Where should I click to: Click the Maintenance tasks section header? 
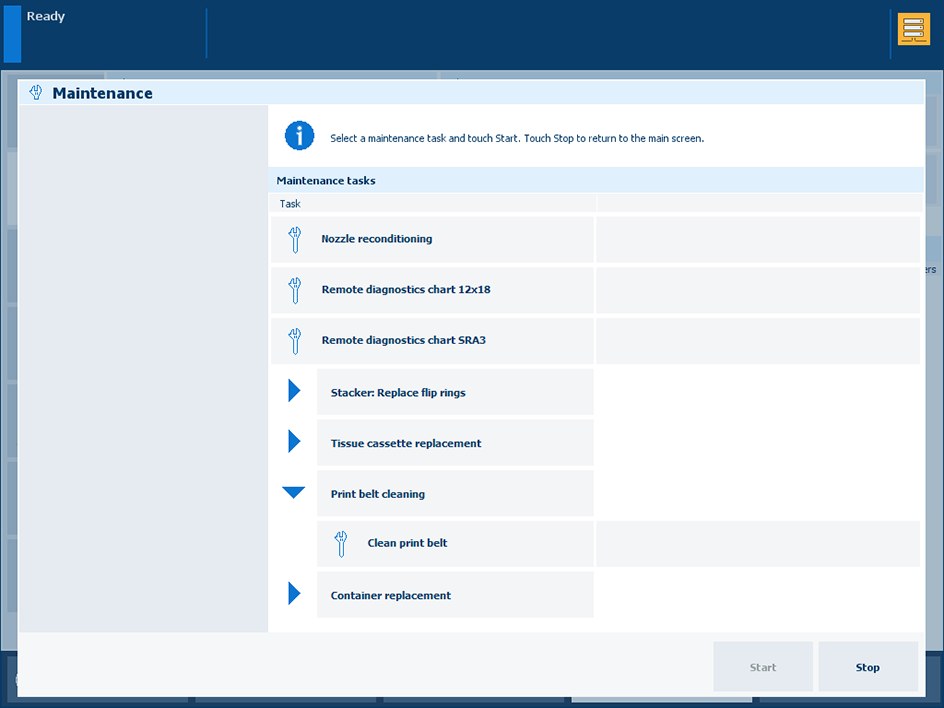point(596,180)
